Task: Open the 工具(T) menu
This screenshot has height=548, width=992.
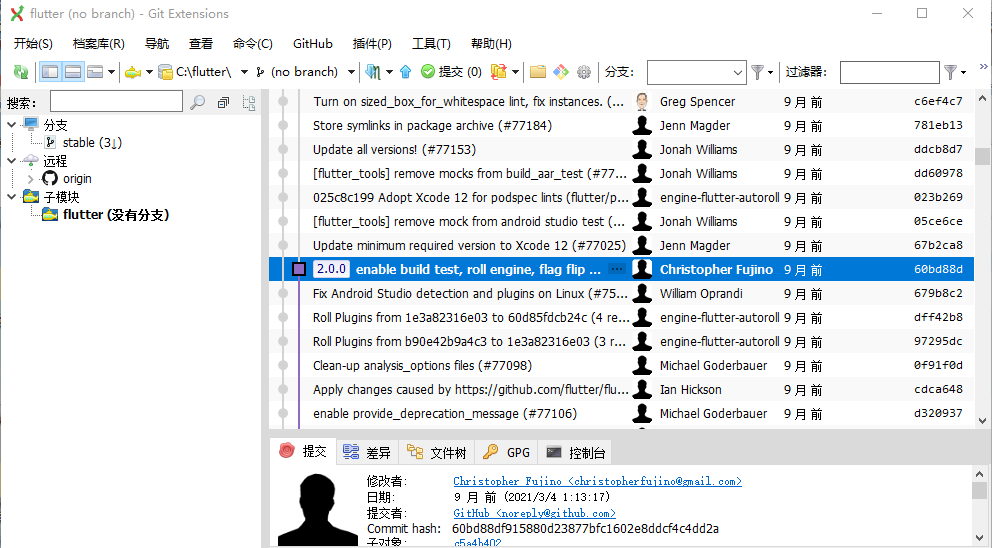Action: point(431,44)
